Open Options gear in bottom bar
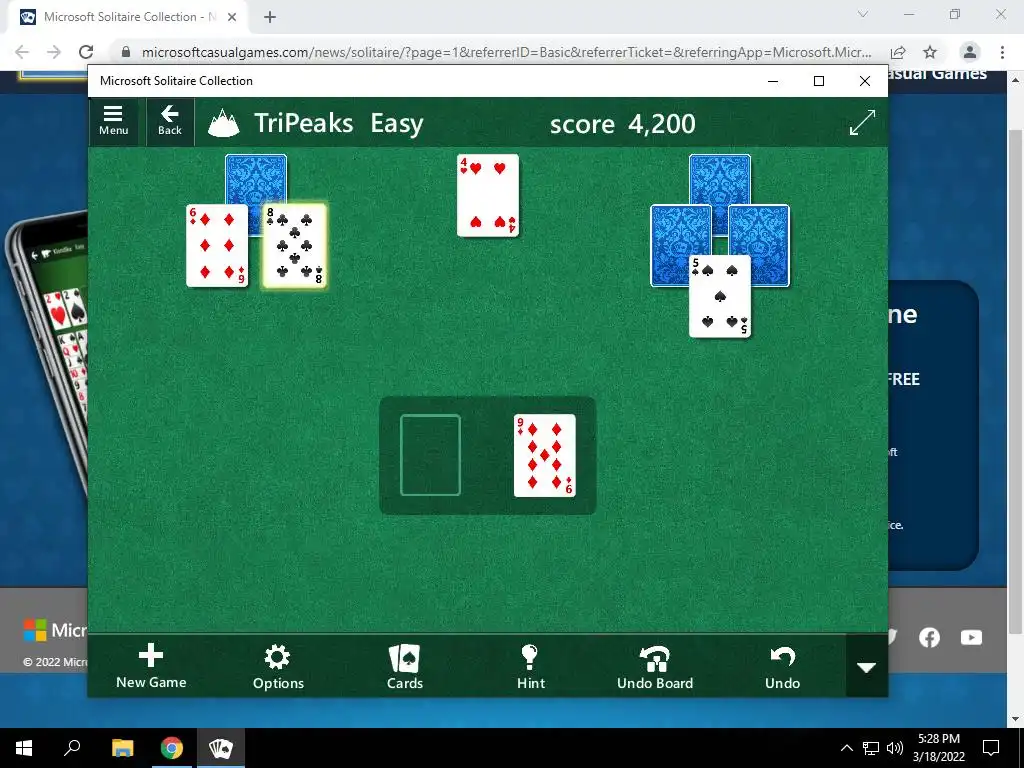This screenshot has width=1024, height=768. [x=278, y=666]
